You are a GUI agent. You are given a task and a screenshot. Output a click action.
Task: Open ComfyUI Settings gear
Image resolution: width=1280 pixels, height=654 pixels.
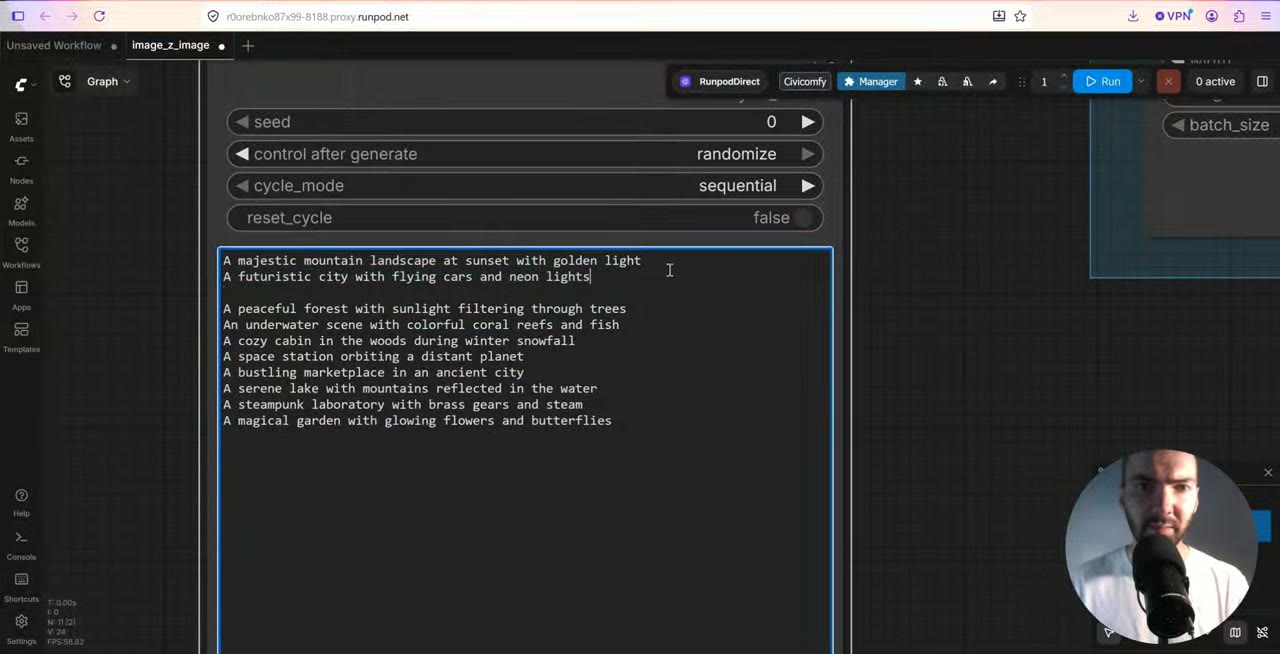click(21, 629)
